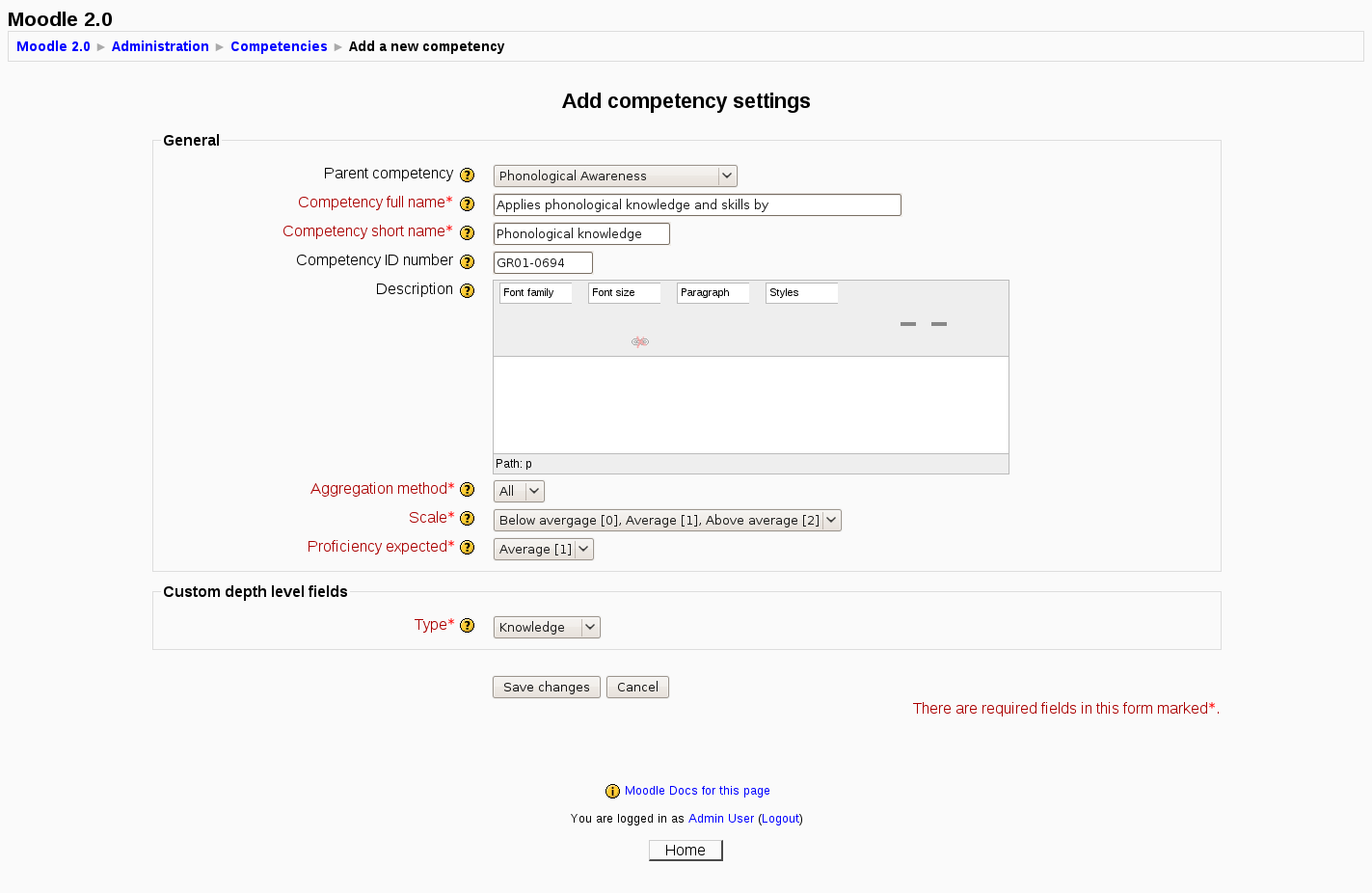The height and width of the screenshot is (893, 1372).
Task: Expand the Parent competency dropdown
Action: 615,176
